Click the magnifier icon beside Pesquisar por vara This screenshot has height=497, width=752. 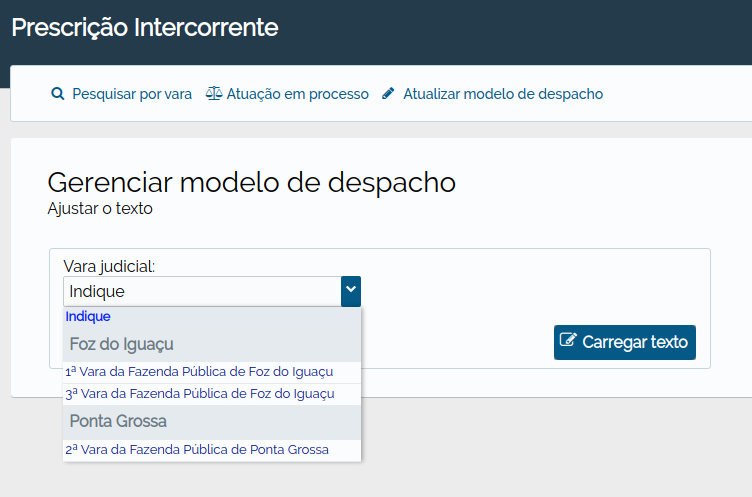click(x=58, y=94)
